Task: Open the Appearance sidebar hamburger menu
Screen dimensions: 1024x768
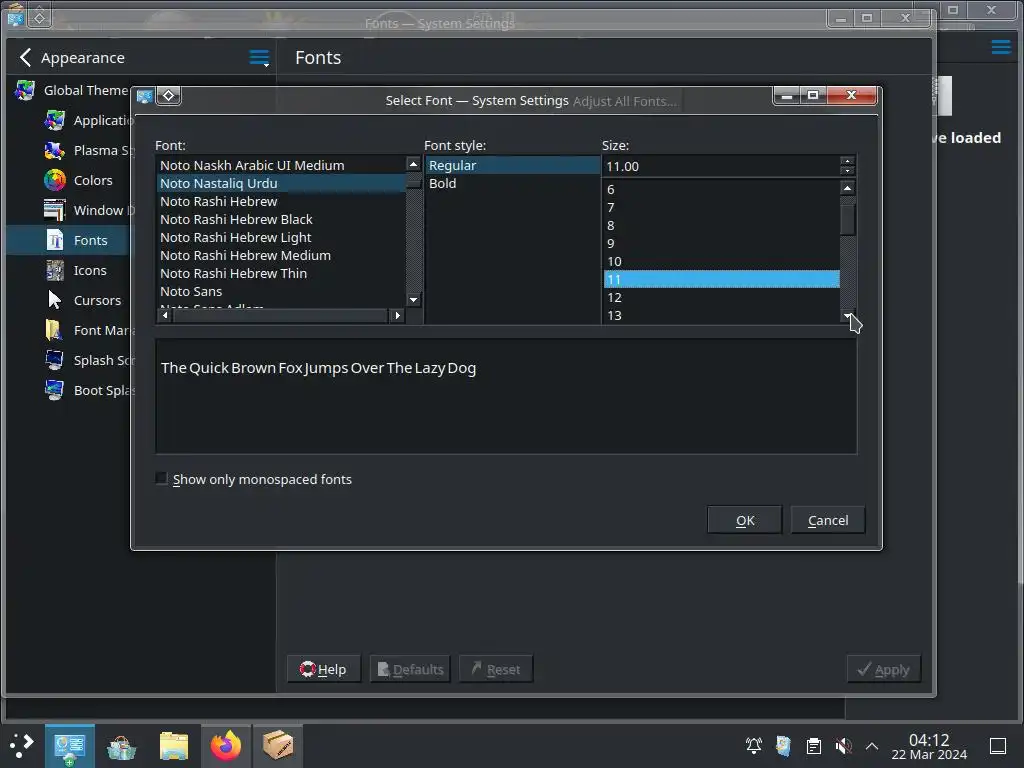Action: coord(259,57)
